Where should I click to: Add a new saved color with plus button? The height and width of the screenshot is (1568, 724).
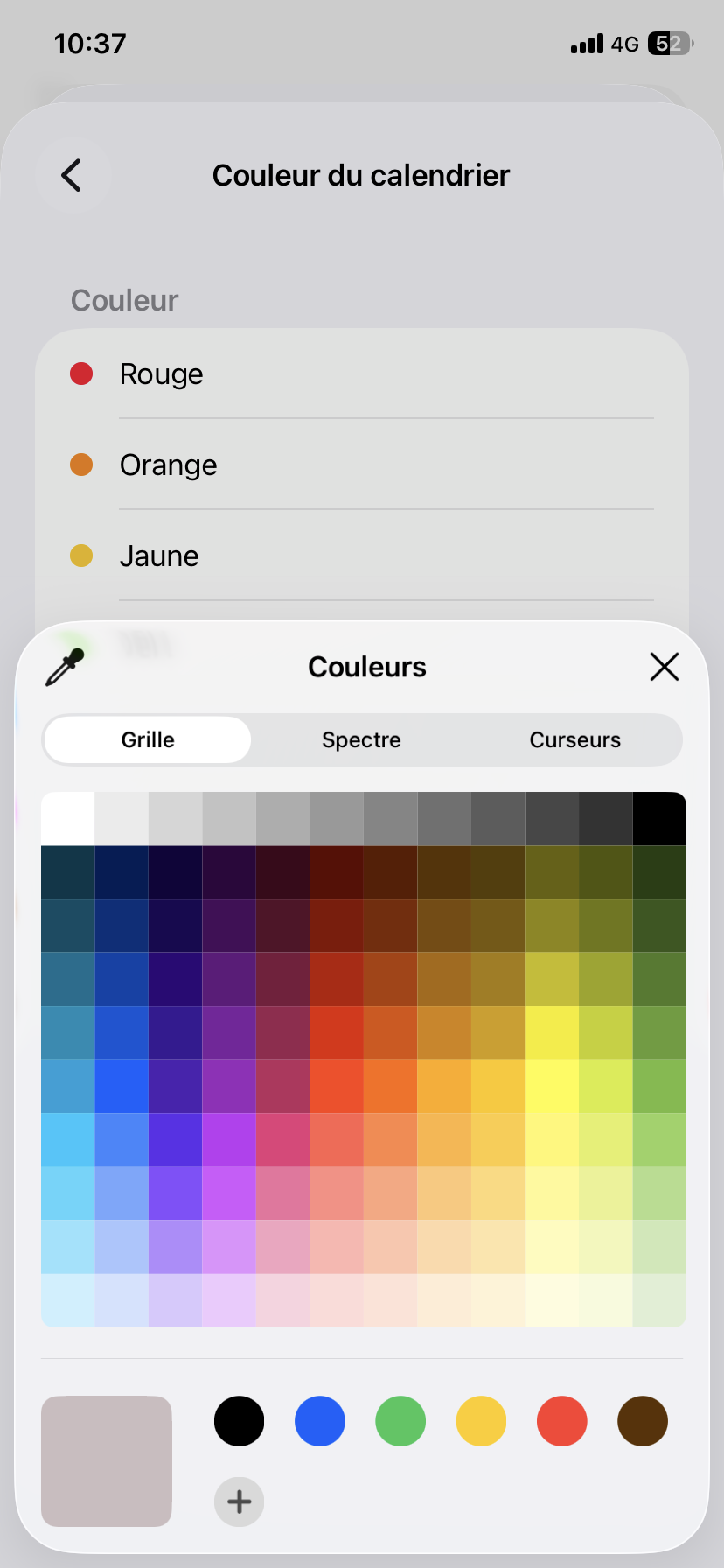tap(240, 1501)
